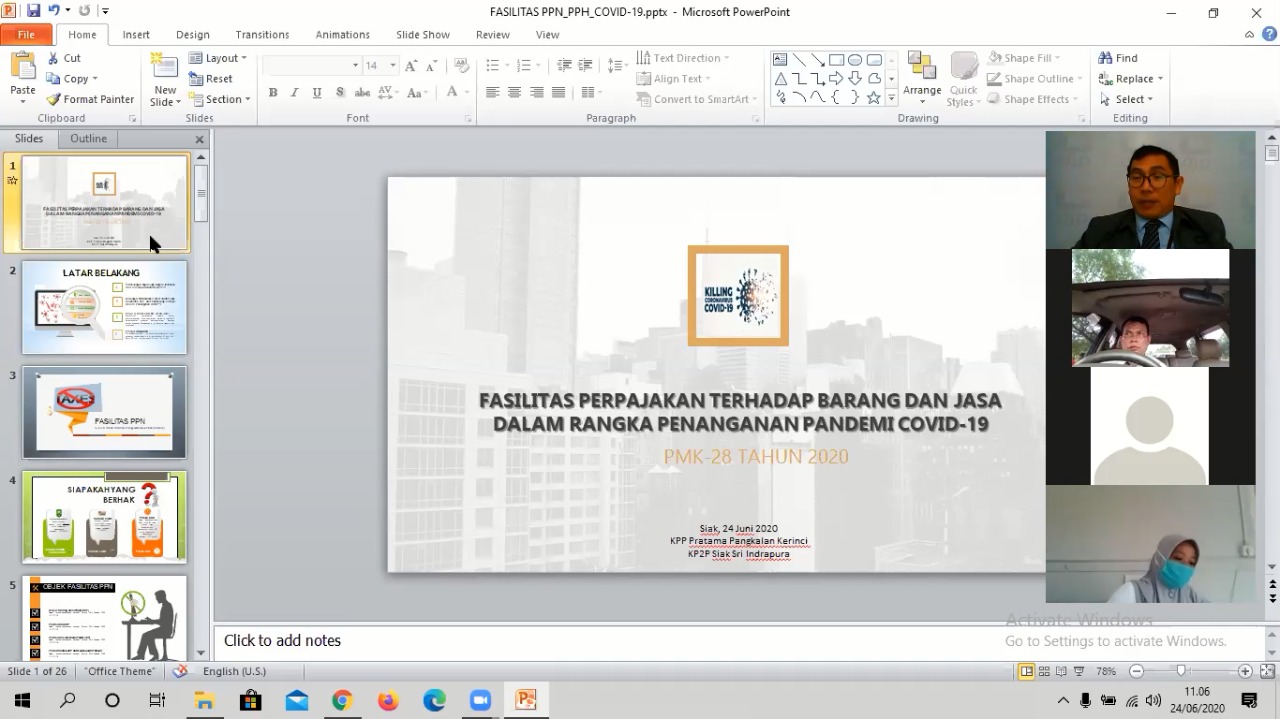Open Slide Sorter view in status bar
This screenshot has width=1280, height=719.
click(1044, 672)
